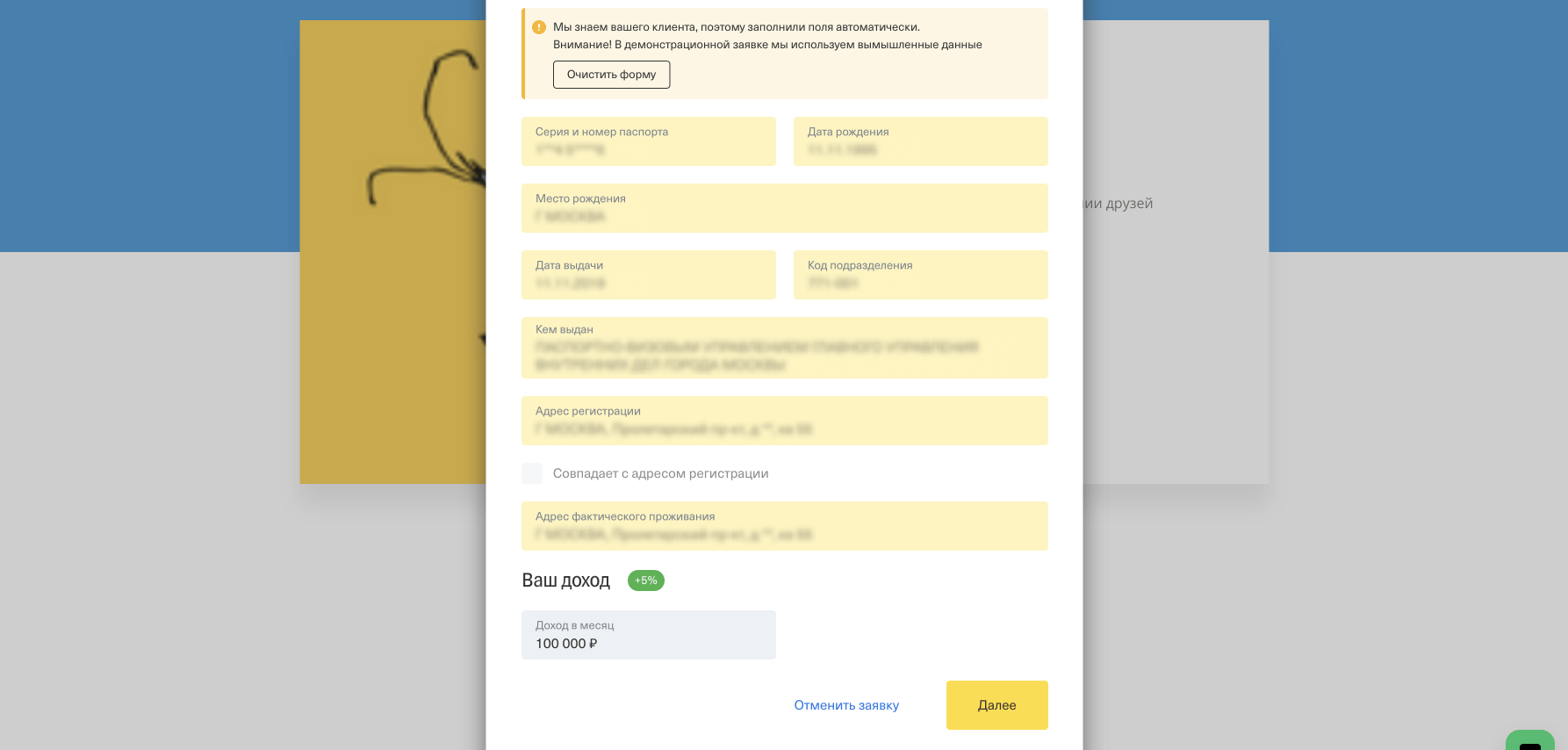The image size is (1568, 750).
Task: Click the 'друзей' text on background card
Action: coord(1129,204)
